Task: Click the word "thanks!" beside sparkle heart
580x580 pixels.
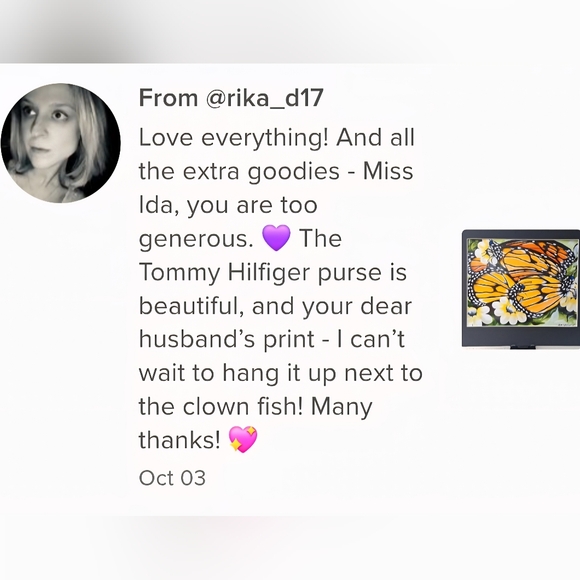Action: coord(180,440)
